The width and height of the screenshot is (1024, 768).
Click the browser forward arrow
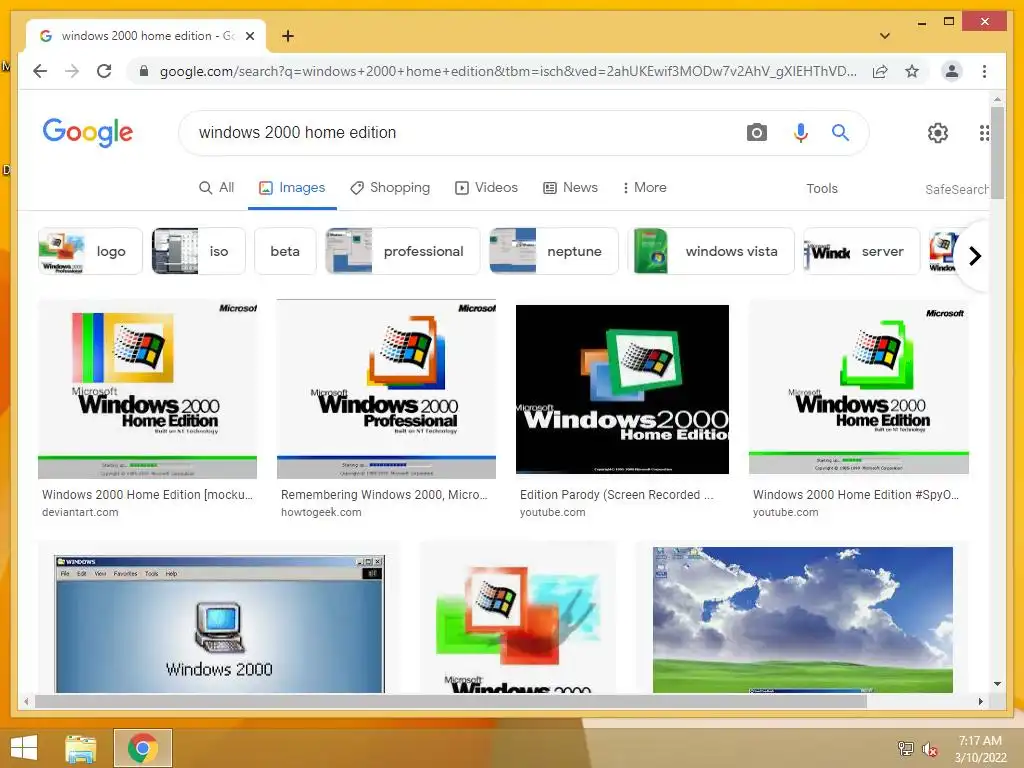72,71
